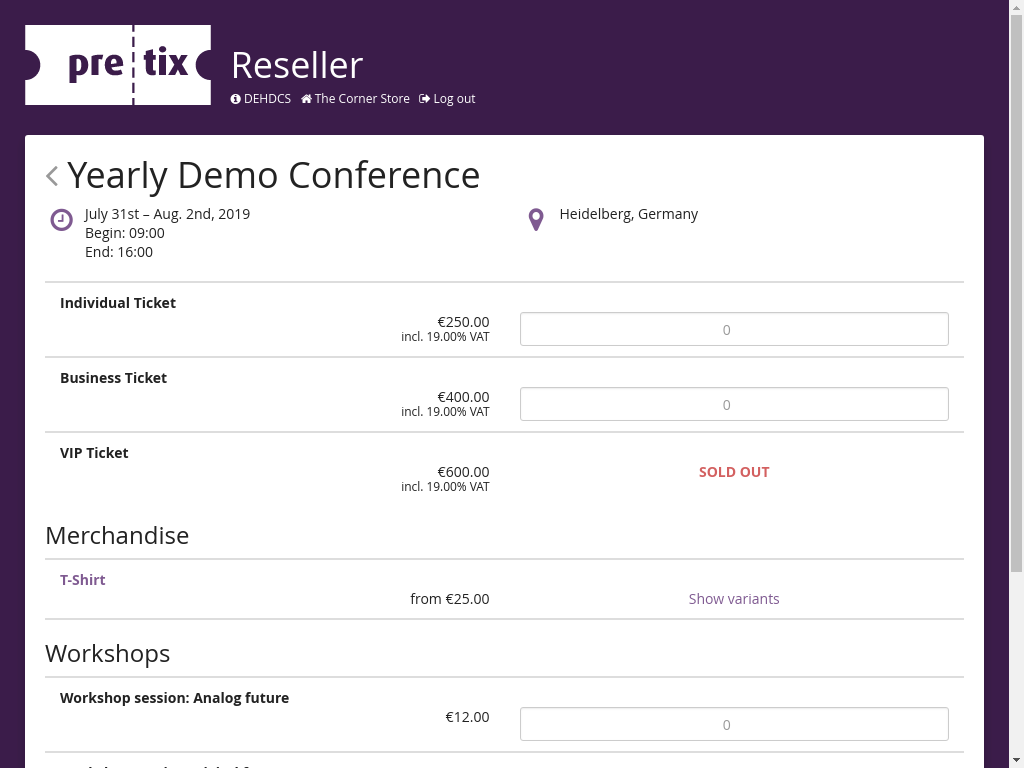Click the location pin icon
This screenshot has width=1024, height=768.
pos(536,219)
